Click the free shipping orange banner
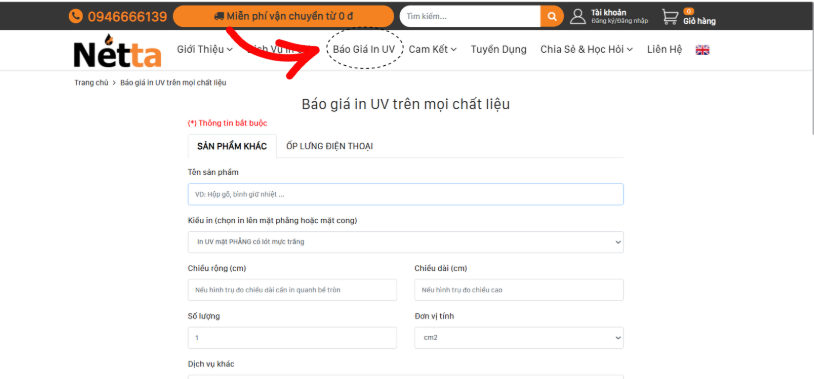Viewport: 814px width, 379px height. (283, 16)
